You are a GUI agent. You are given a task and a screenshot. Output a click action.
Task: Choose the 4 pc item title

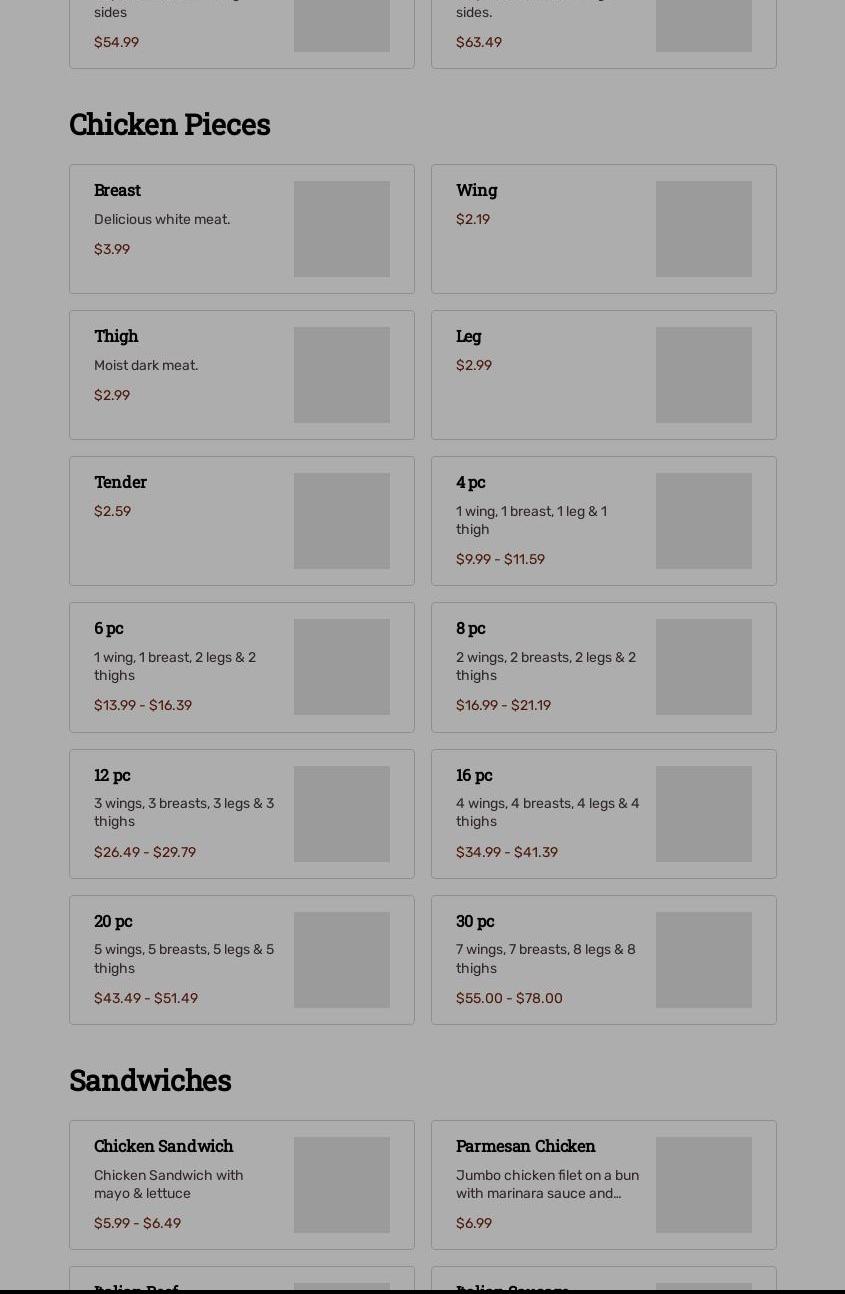pos(470,482)
